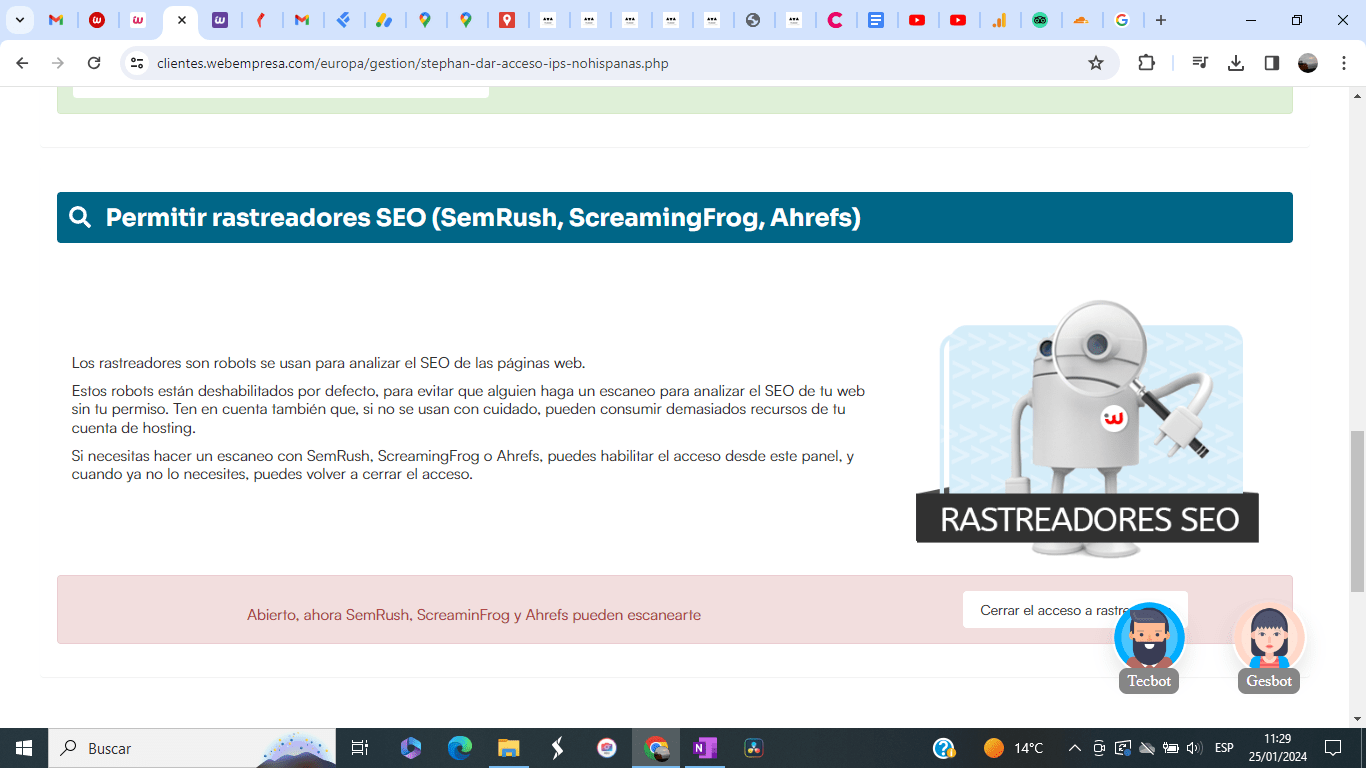Open the Chrome profile avatar
The height and width of the screenshot is (768, 1366).
pyautogui.click(x=1308, y=63)
